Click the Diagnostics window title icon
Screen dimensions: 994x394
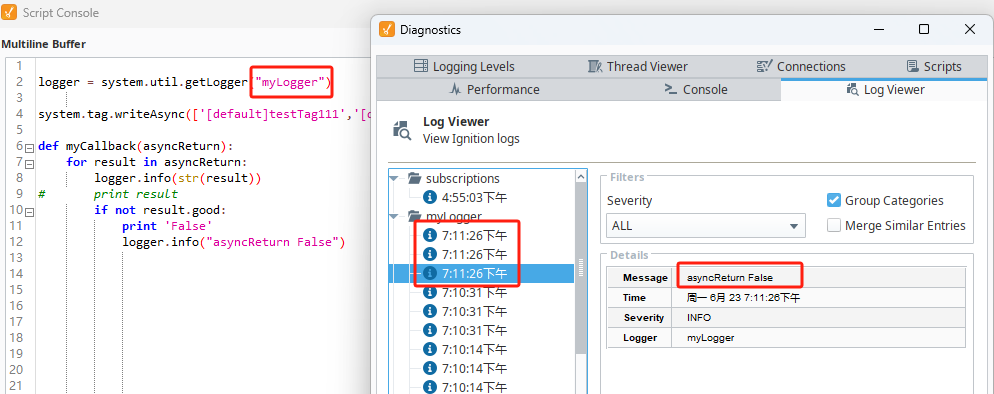tap(387, 29)
